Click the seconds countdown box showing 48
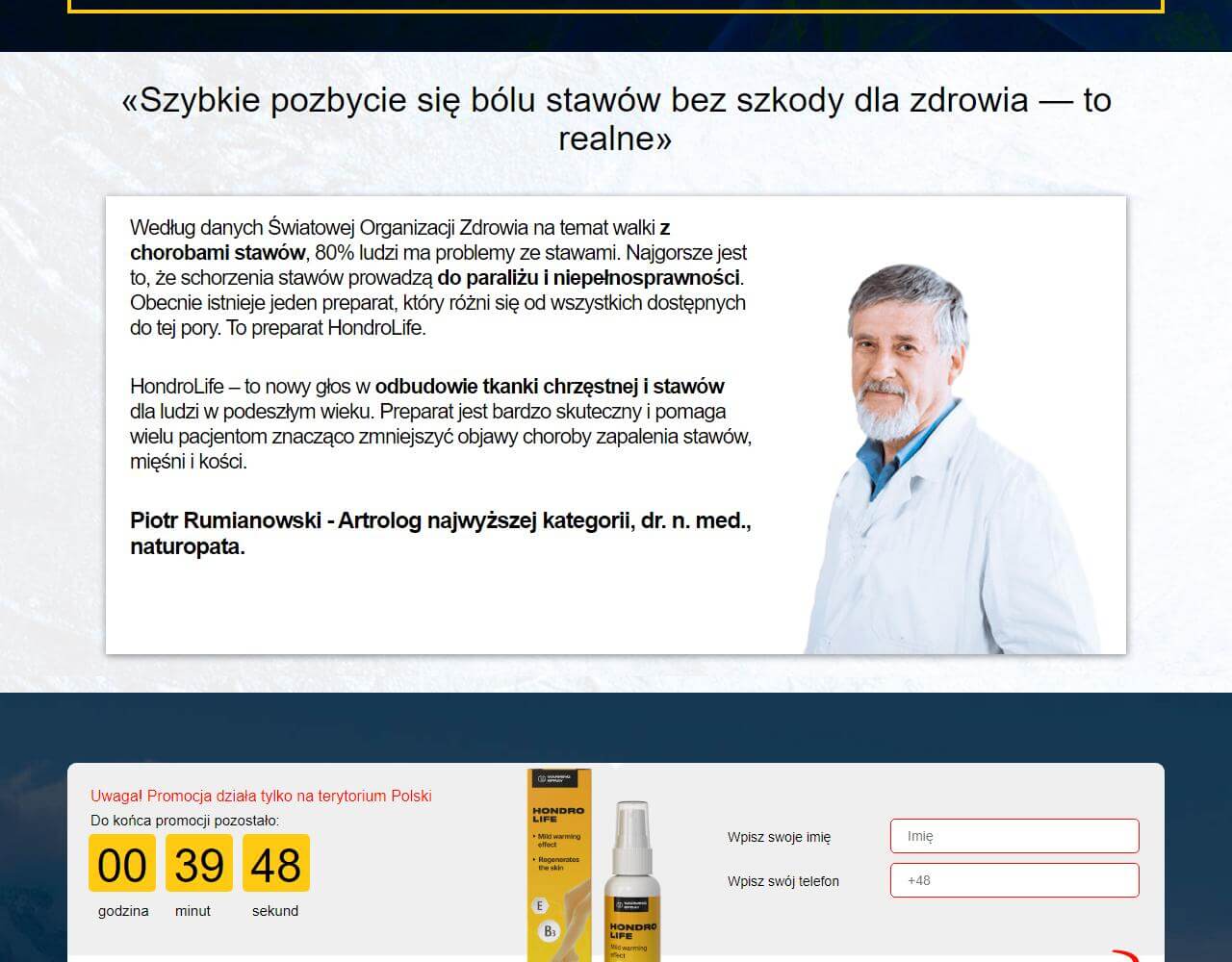Viewport: 1232px width, 962px height. point(276,863)
